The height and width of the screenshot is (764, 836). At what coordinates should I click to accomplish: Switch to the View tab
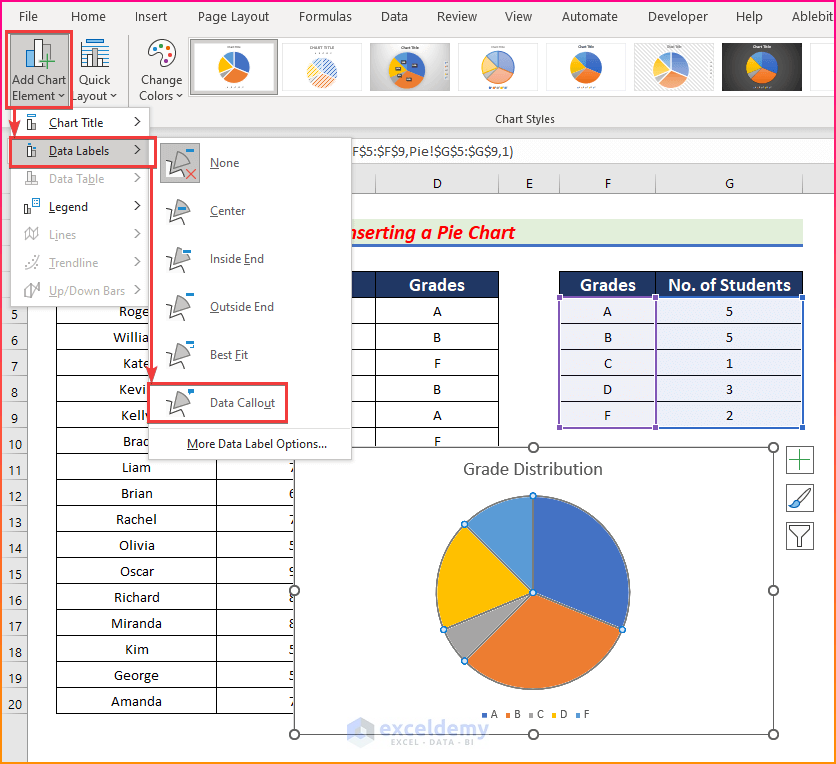[x=518, y=17]
